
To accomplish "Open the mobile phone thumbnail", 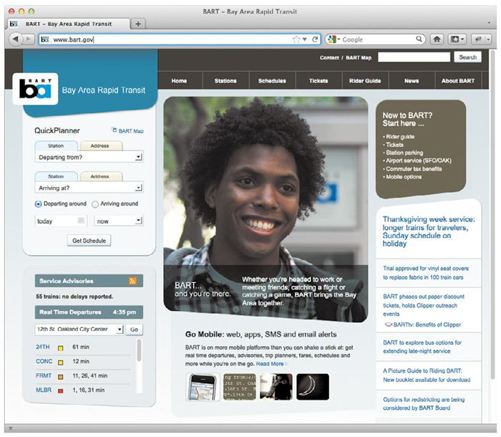I will click(202, 387).
